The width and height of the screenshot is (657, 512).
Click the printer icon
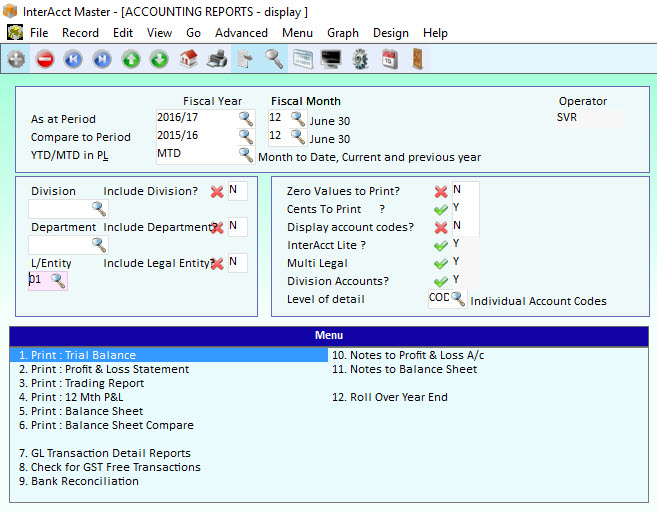click(217, 59)
